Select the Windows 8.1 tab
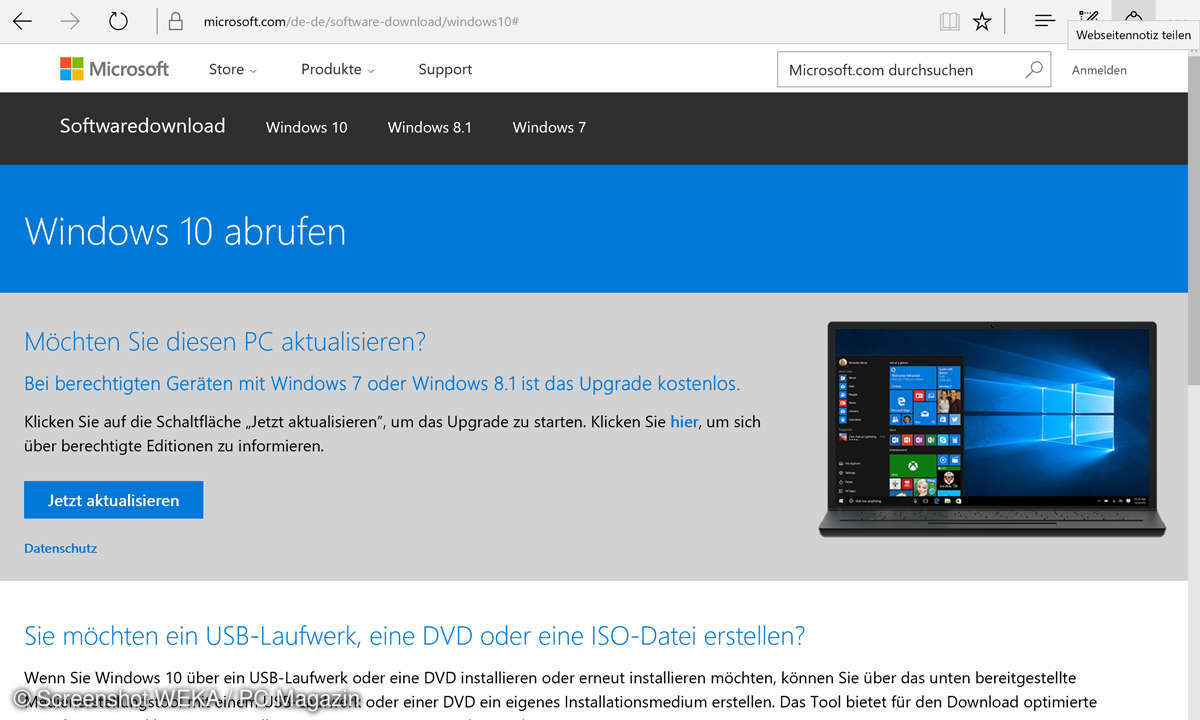Image resolution: width=1200 pixels, height=720 pixels. click(x=429, y=127)
